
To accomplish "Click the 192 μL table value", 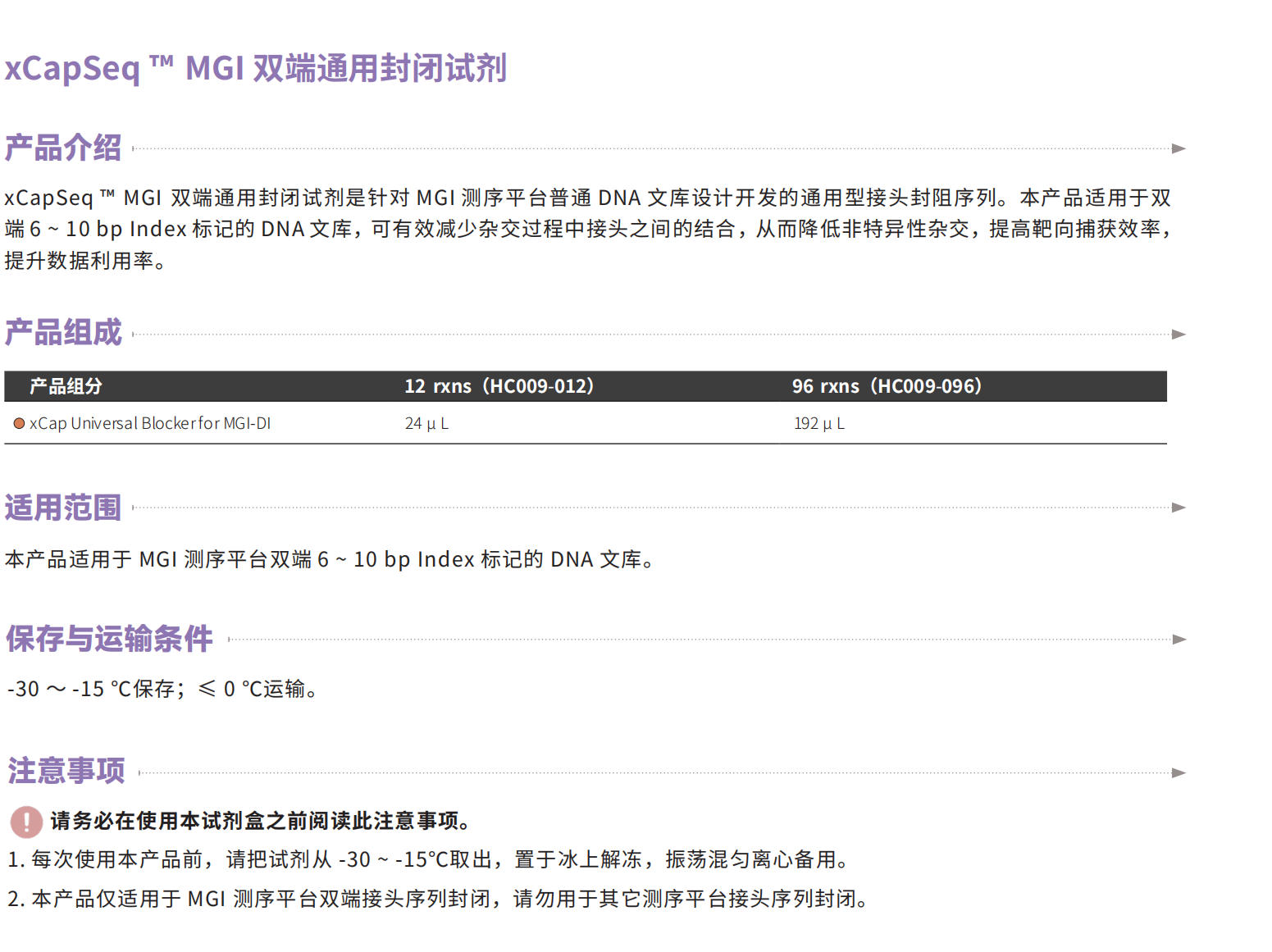I will (819, 423).
